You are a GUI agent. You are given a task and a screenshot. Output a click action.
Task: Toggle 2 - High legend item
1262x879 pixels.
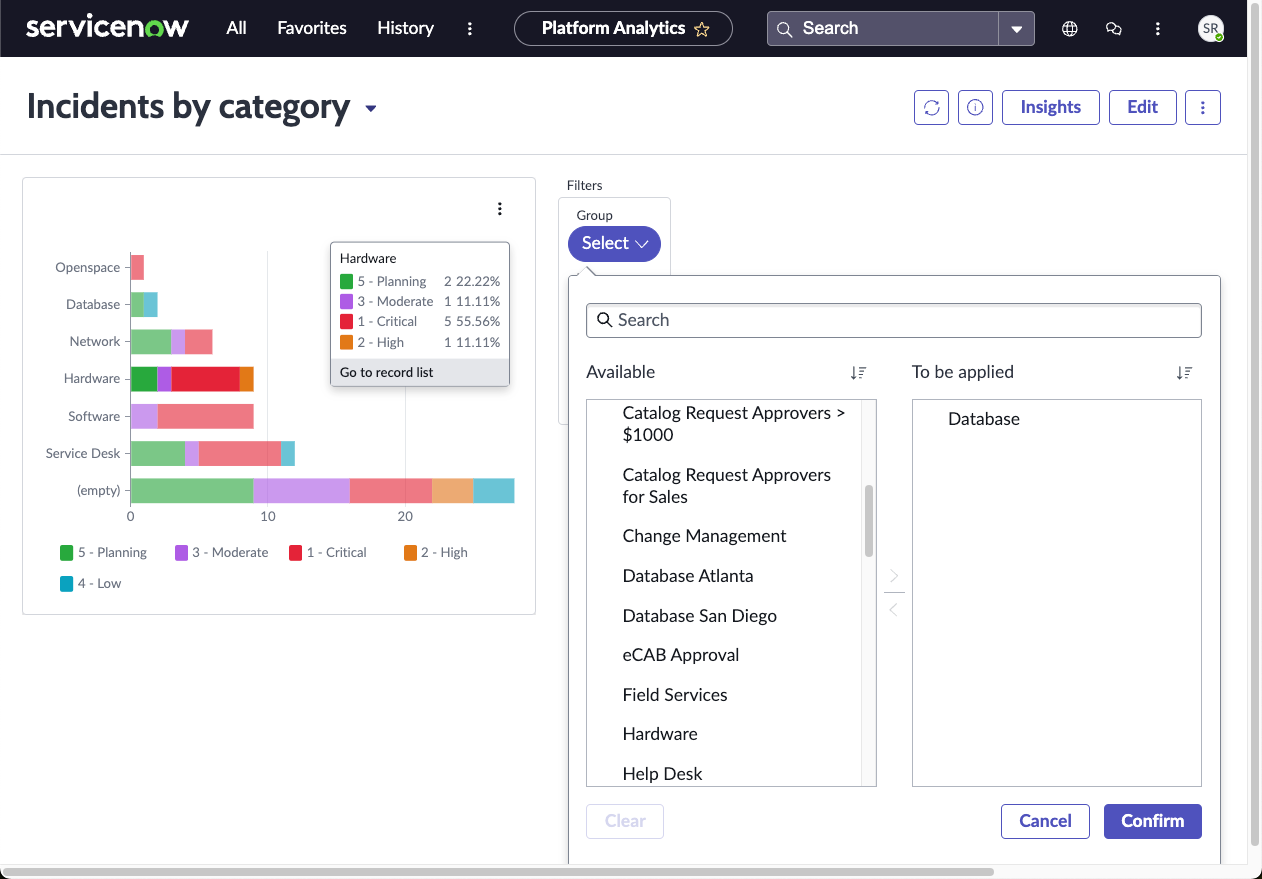(x=436, y=552)
